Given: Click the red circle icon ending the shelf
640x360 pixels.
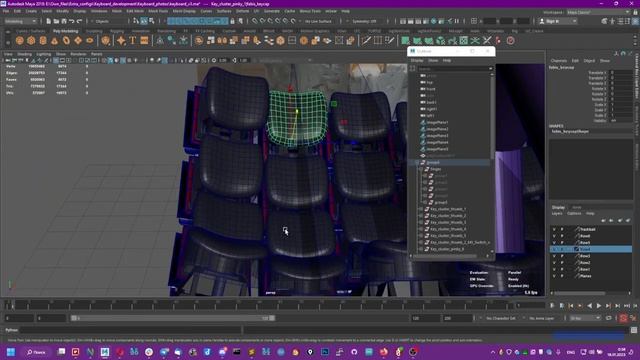Looking at the screenshot, I should click(x=511, y=40).
